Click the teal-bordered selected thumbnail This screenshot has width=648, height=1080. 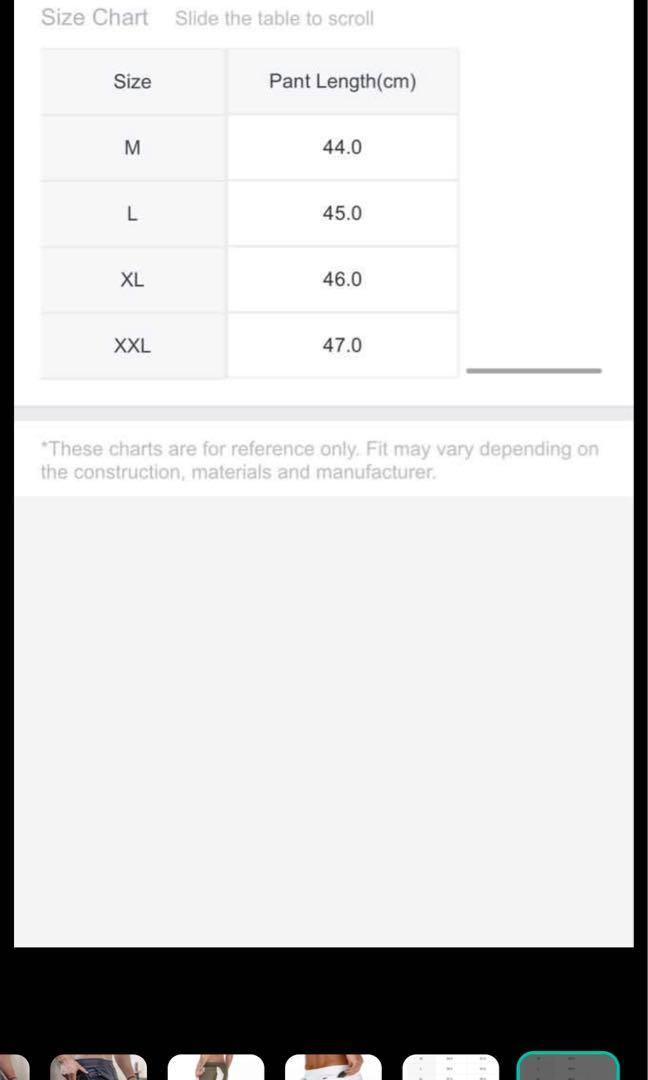[x=568, y=1066]
